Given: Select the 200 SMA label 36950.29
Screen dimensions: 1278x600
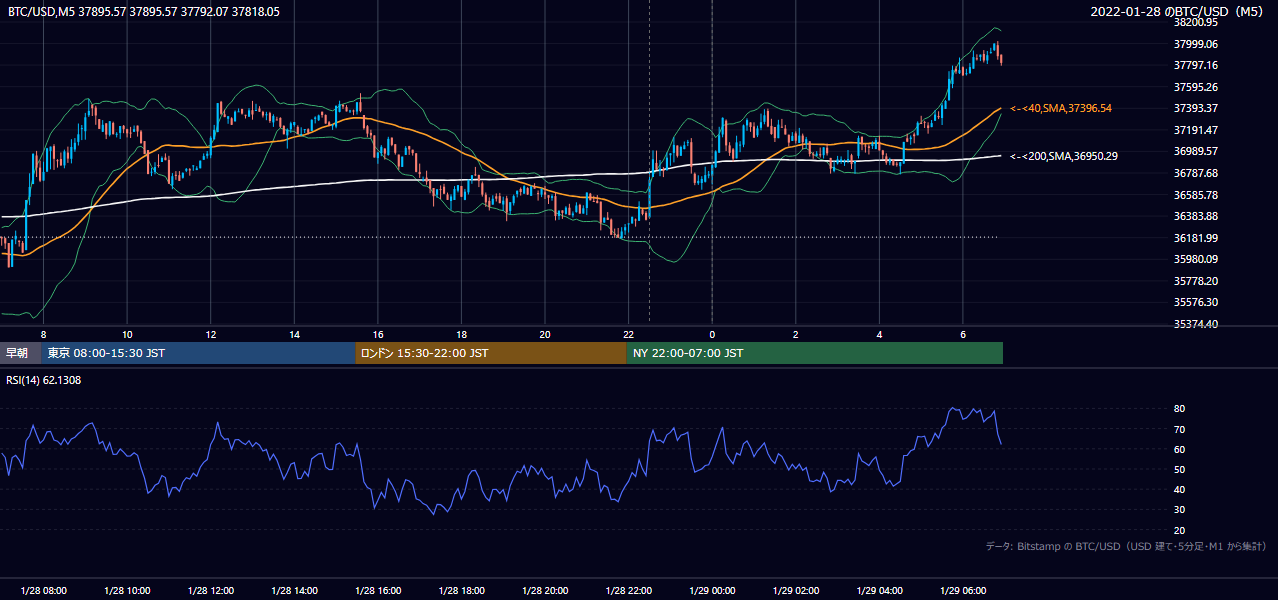Looking at the screenshot, I should coord(1064,156).
